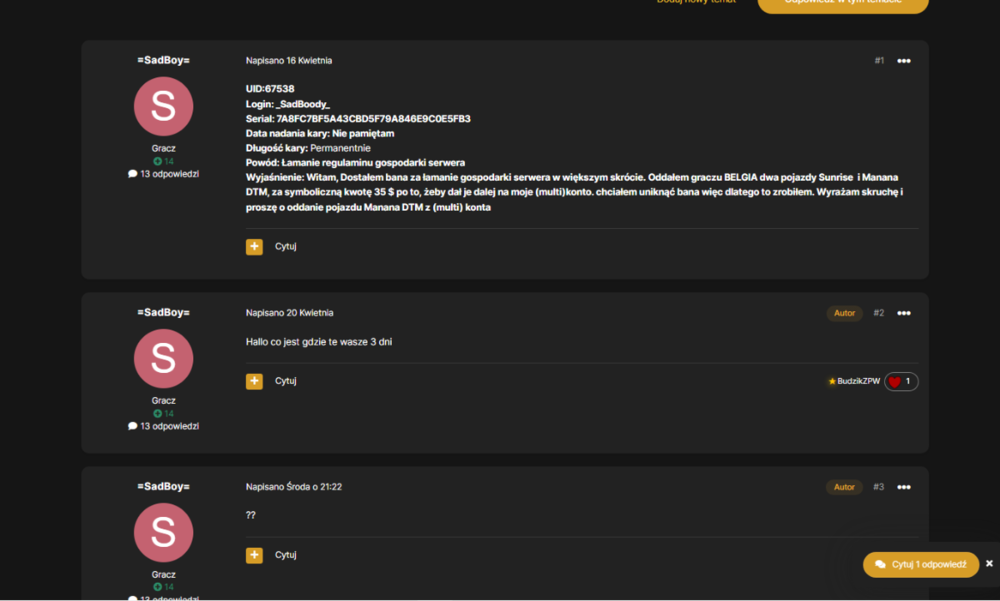Click the 'Dodaj nowy temat' link at top
This screenshot has width=1000, height=601.
pyautogui.click(x=696, y=2)
